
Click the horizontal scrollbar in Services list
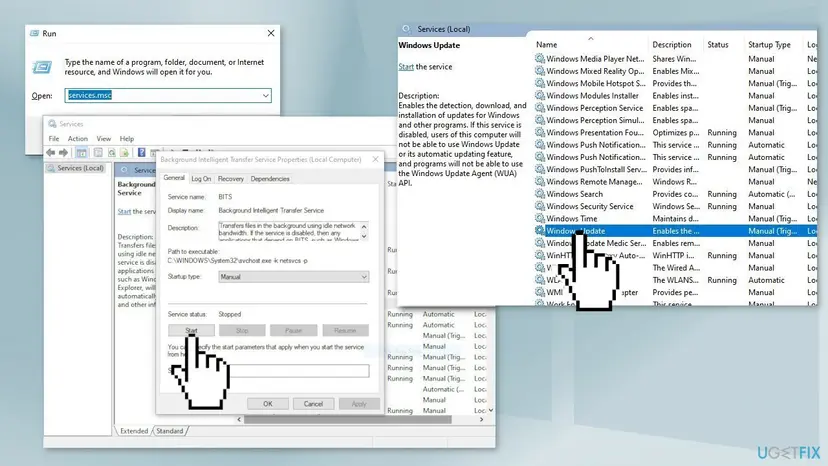tap(347, 420)
